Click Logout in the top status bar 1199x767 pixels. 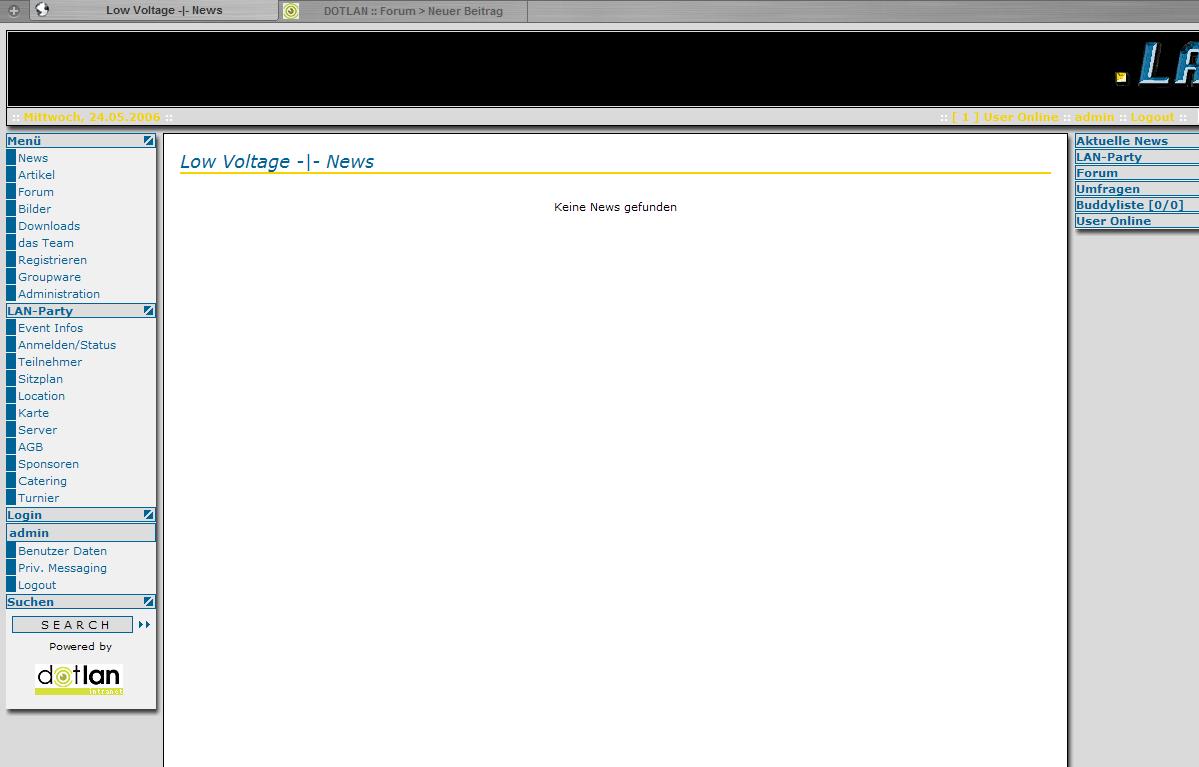coord(1152,117)
